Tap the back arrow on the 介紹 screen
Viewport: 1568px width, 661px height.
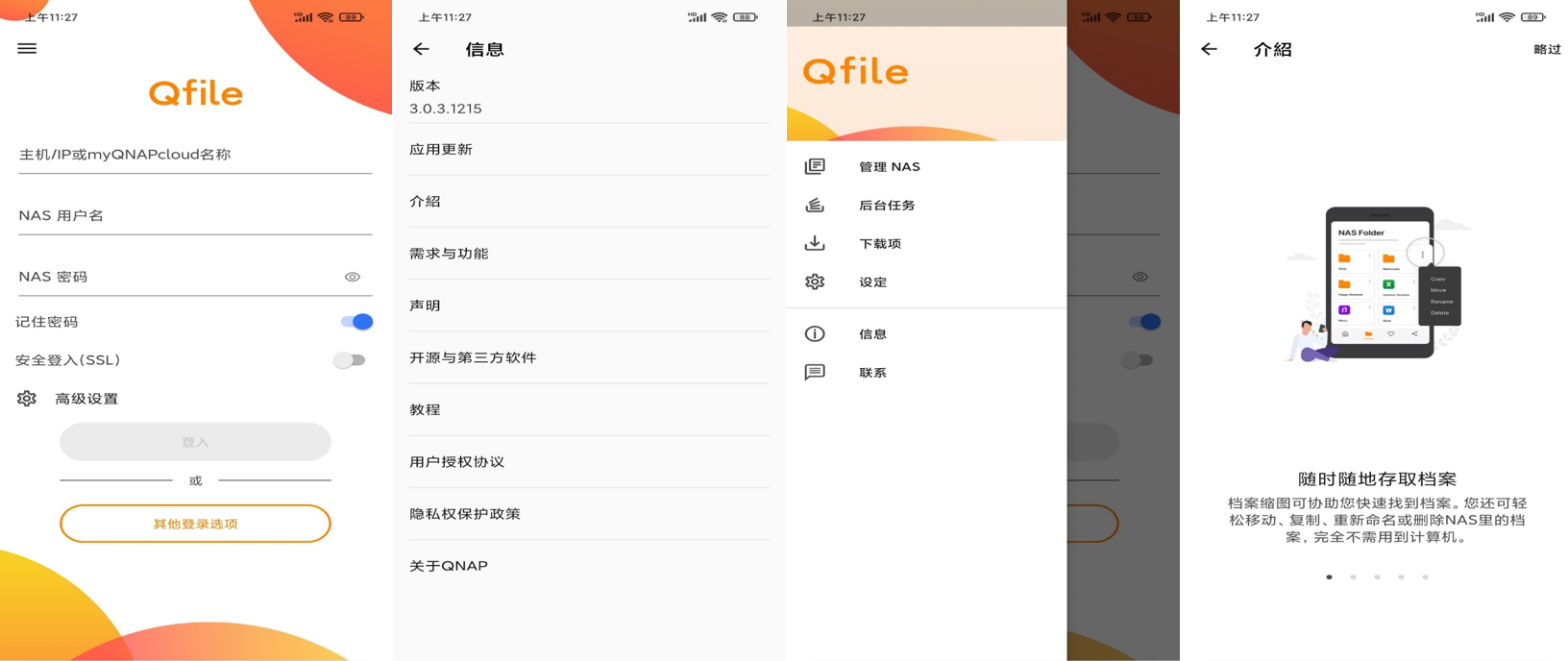point(1209,49)
